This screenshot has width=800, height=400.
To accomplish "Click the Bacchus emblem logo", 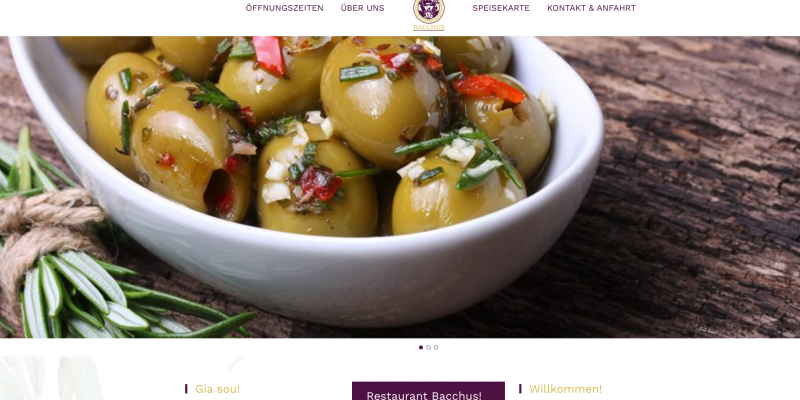I will click(429, 11).
